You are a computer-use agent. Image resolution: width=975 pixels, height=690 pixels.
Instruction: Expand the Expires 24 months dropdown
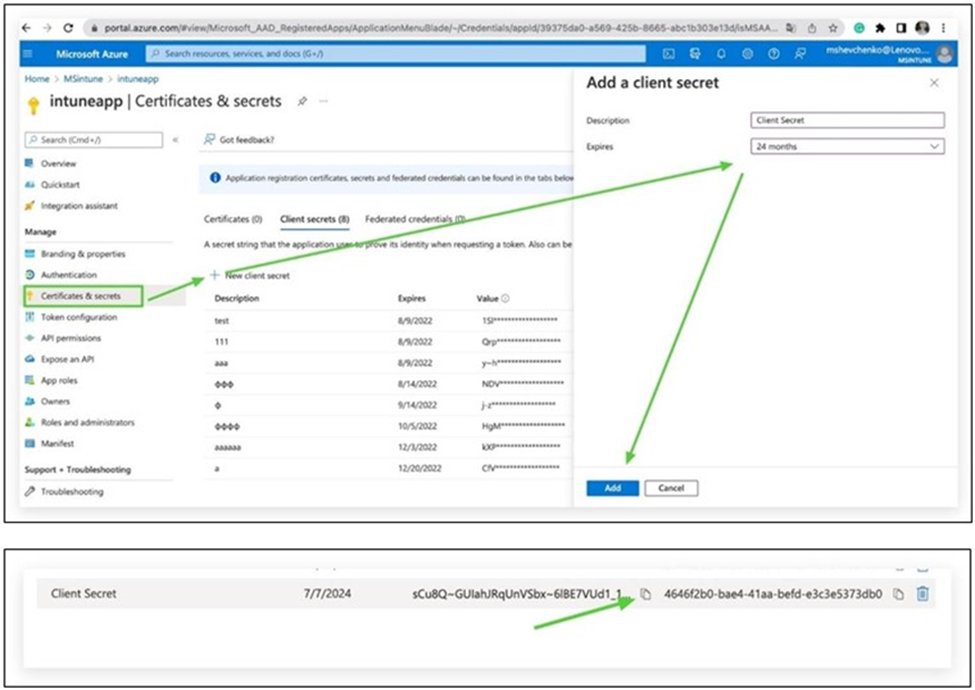(846, 147)
